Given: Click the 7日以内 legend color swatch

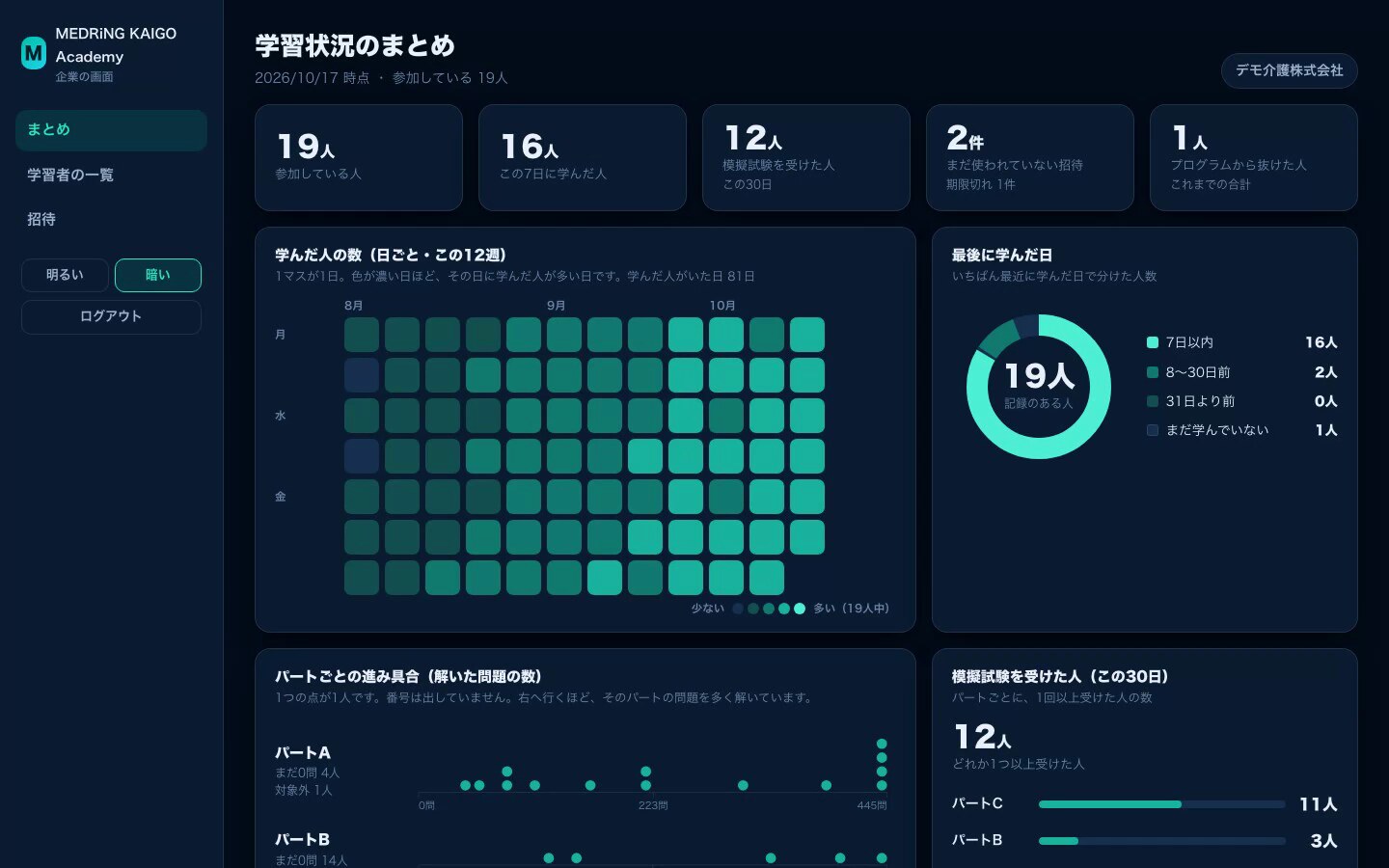Looking at the screenshot, I should coord(1152,342).
